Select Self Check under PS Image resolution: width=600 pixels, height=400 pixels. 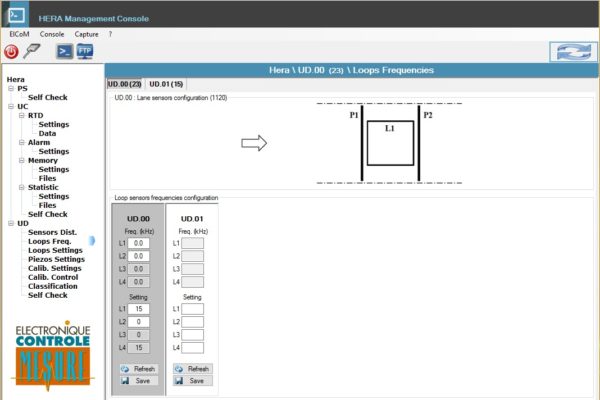48,98
